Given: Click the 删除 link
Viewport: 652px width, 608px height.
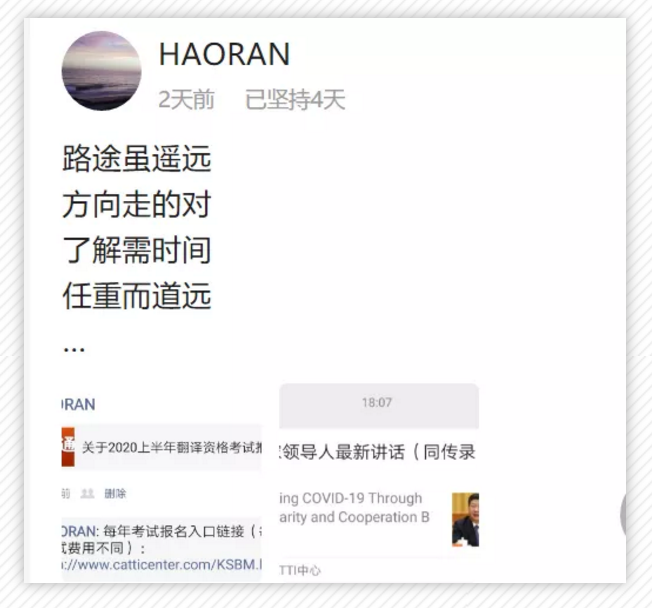Looking at the screenshot, I should point(115,494).
